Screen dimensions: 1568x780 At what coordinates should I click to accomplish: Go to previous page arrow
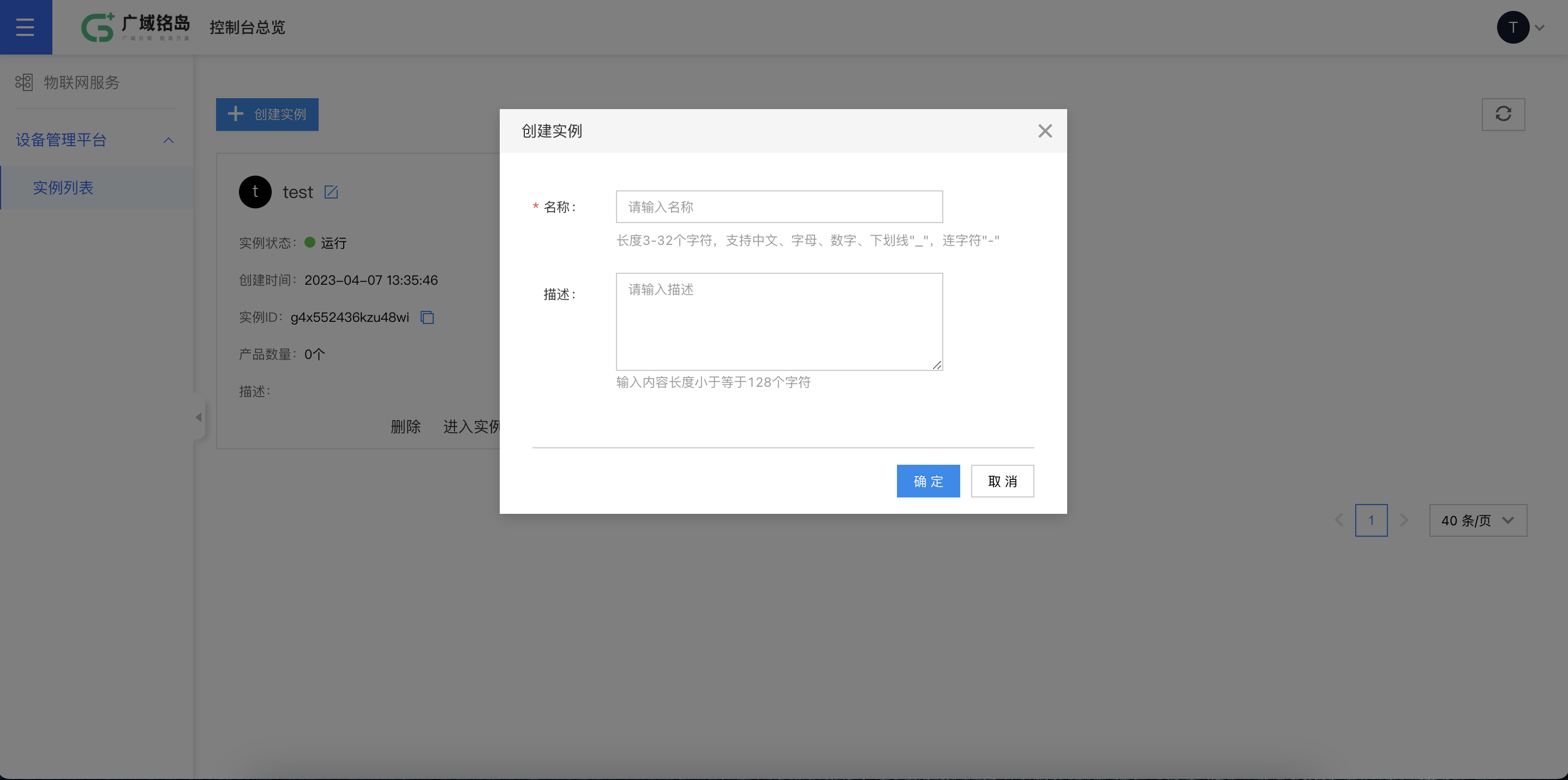(1338, 520)
